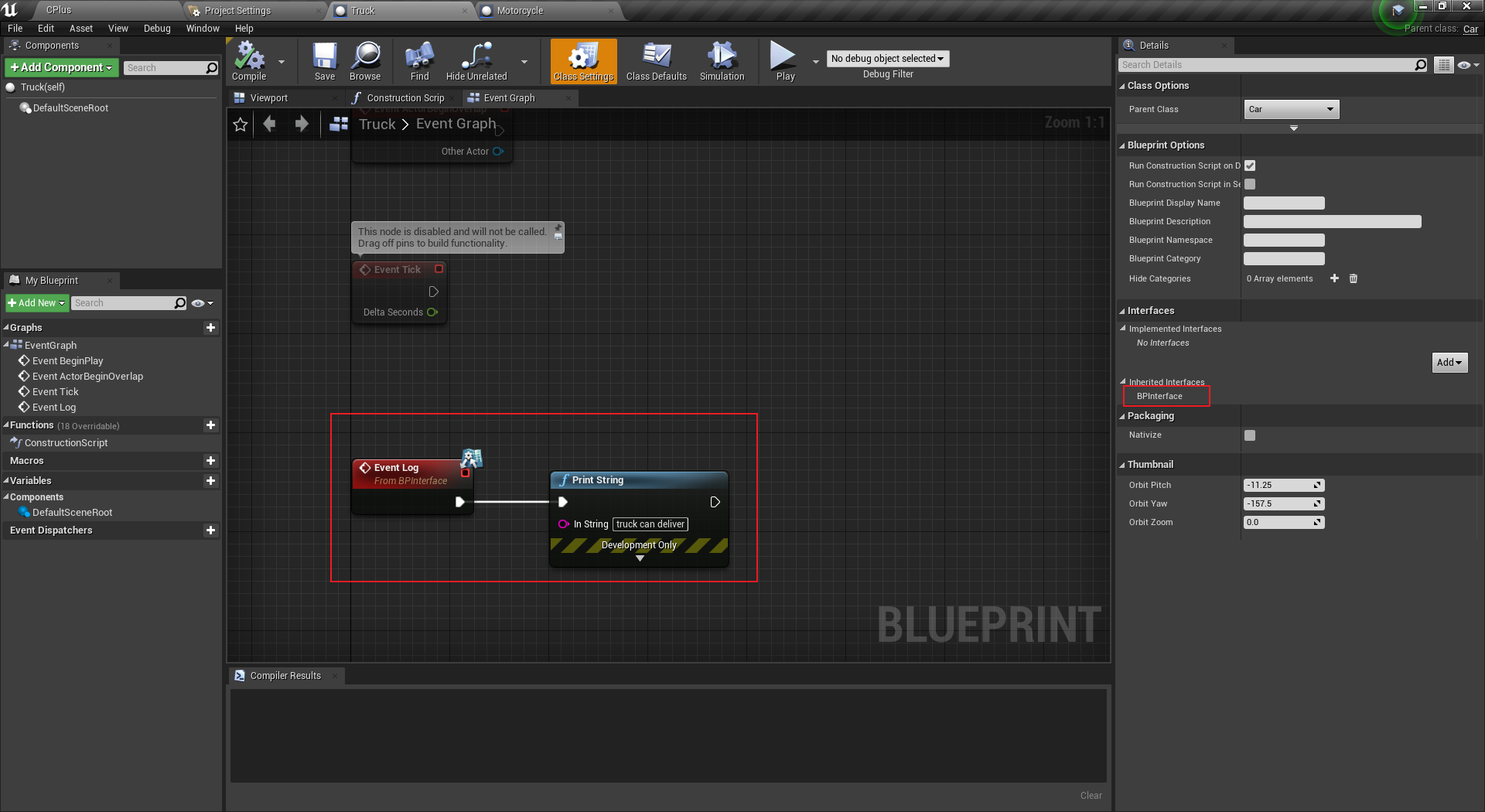Click the Save blueprint icon

tap(325, 61)
